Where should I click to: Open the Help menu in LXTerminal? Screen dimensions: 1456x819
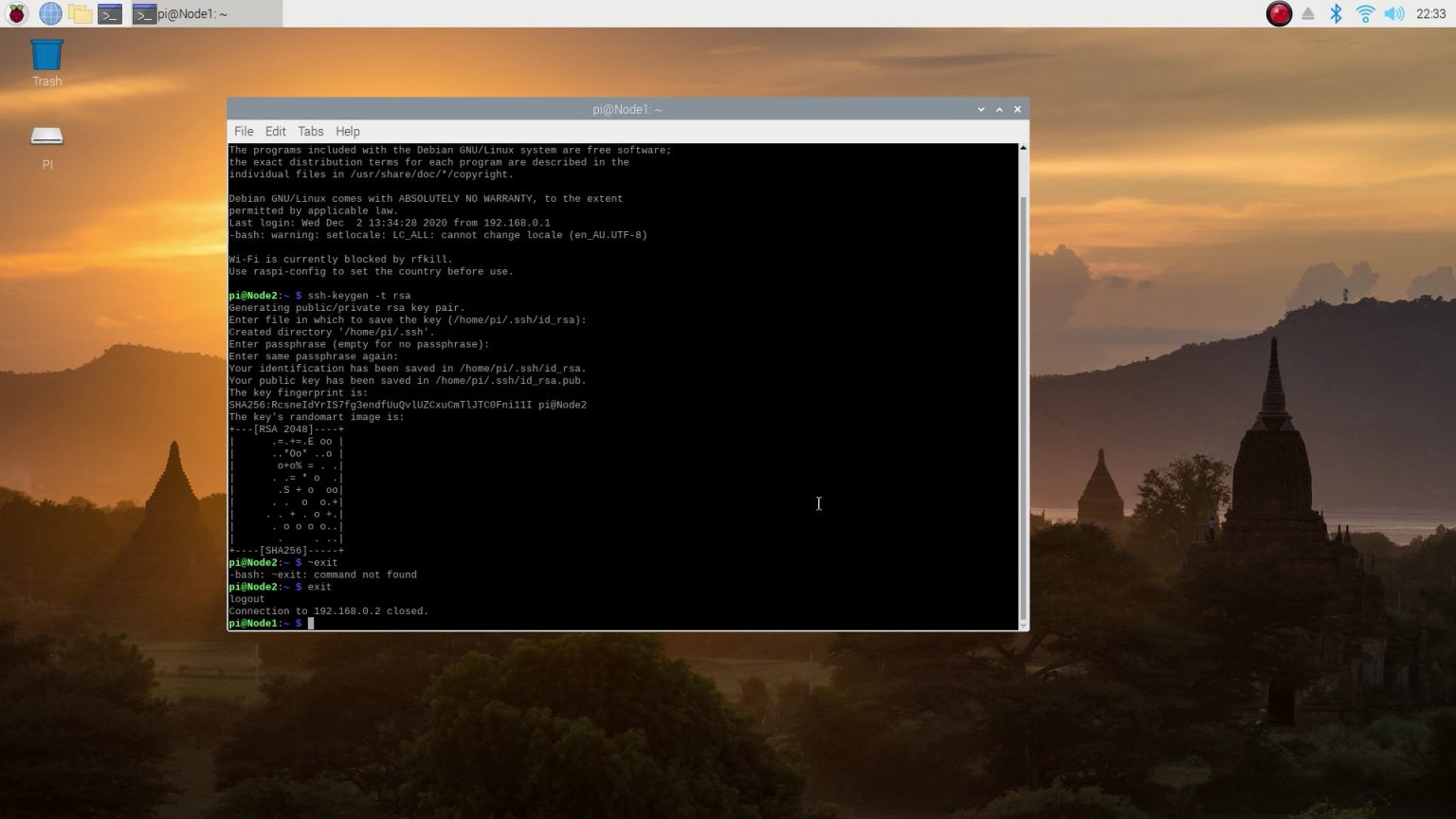(x=347, y=131)
